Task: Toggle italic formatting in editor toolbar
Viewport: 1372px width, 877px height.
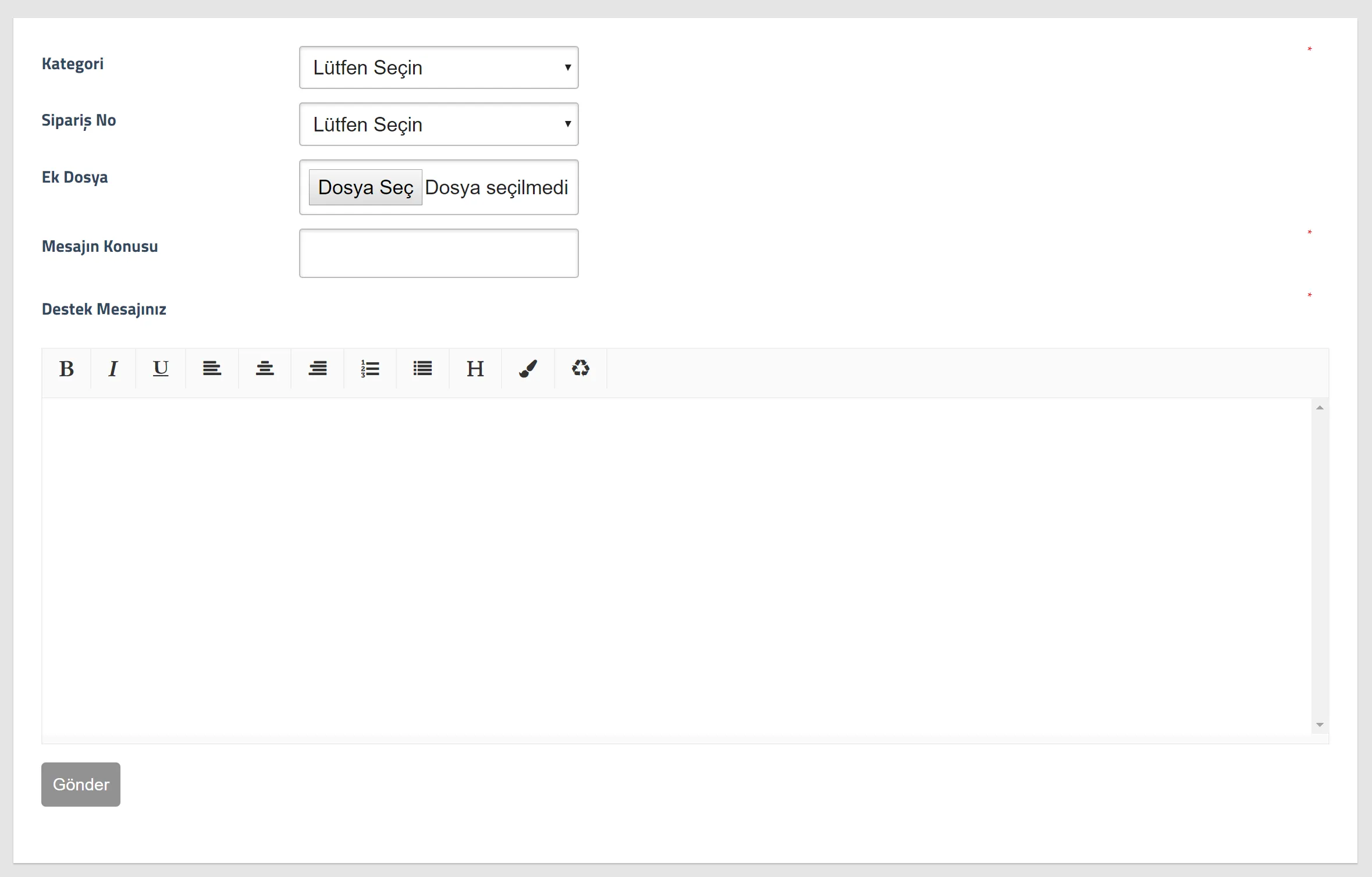Action: tap(113, 369)
